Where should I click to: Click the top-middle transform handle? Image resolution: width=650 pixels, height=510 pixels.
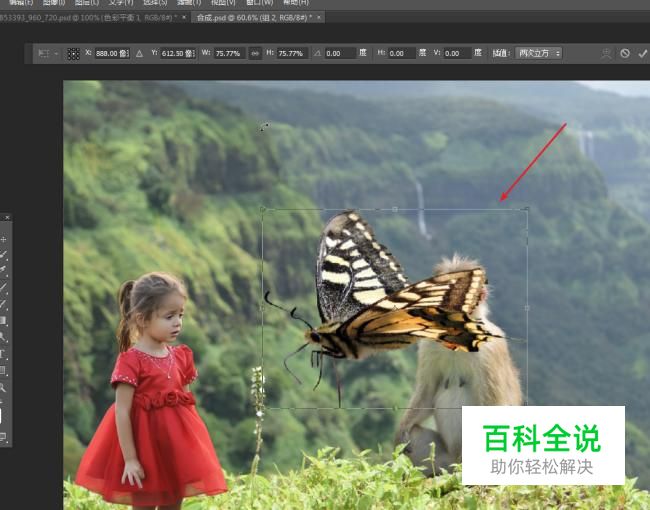[x=395, y=209]
